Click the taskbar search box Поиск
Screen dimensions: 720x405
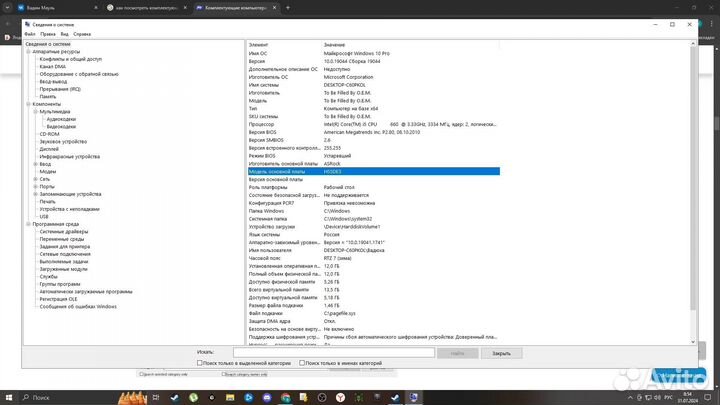pos(40,397)
